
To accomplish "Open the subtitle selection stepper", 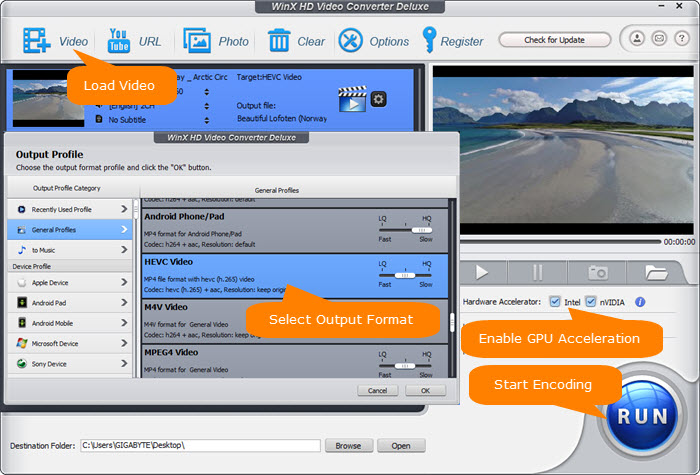I will pyautogui.click(x=206, y=120).
